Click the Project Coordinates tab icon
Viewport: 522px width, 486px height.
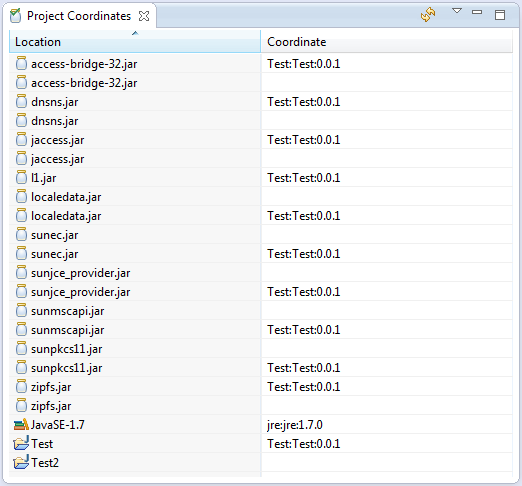(x=15, y=16)
